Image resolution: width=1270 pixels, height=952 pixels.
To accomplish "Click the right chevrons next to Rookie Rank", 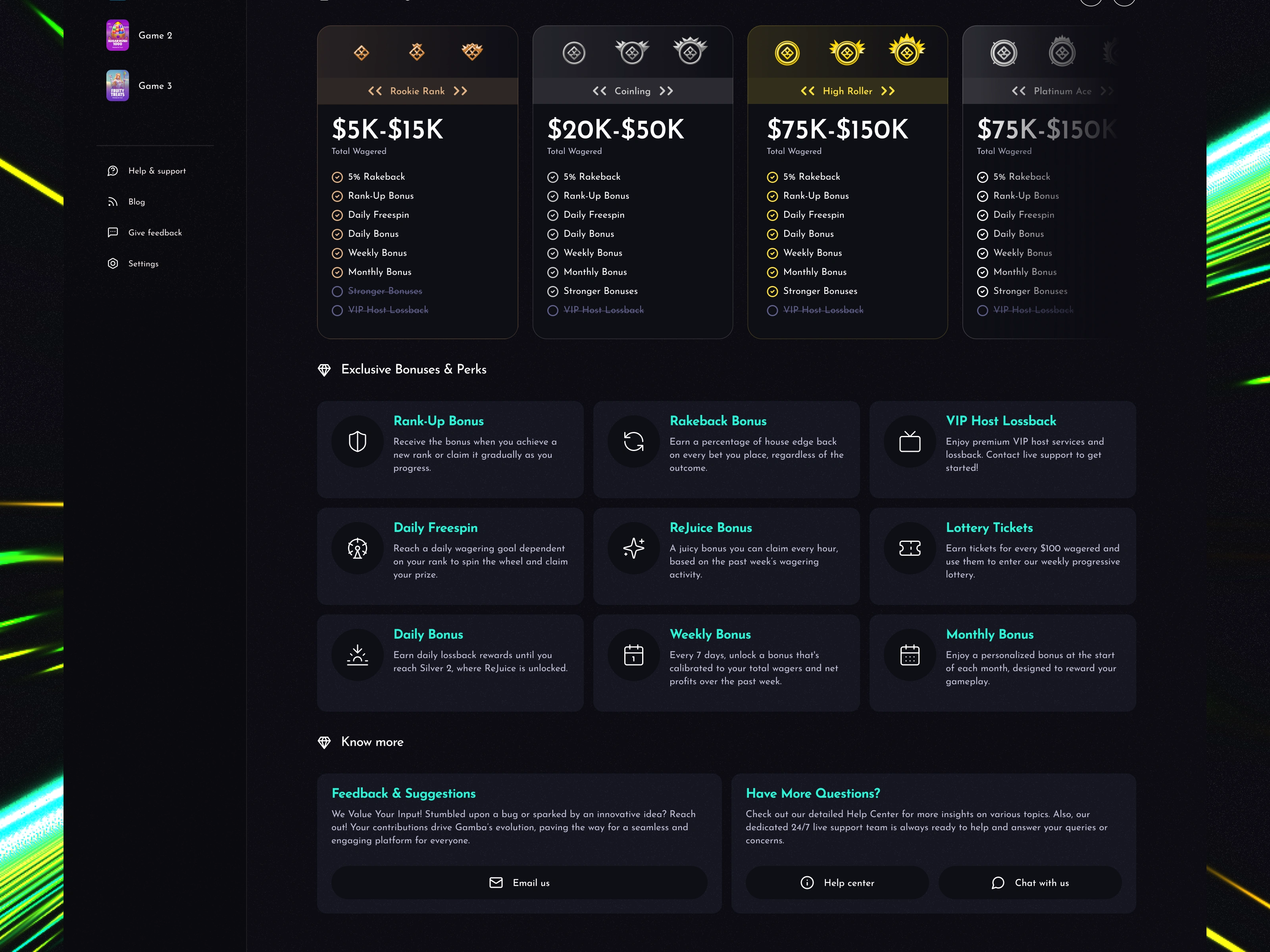I will [460, 91].
